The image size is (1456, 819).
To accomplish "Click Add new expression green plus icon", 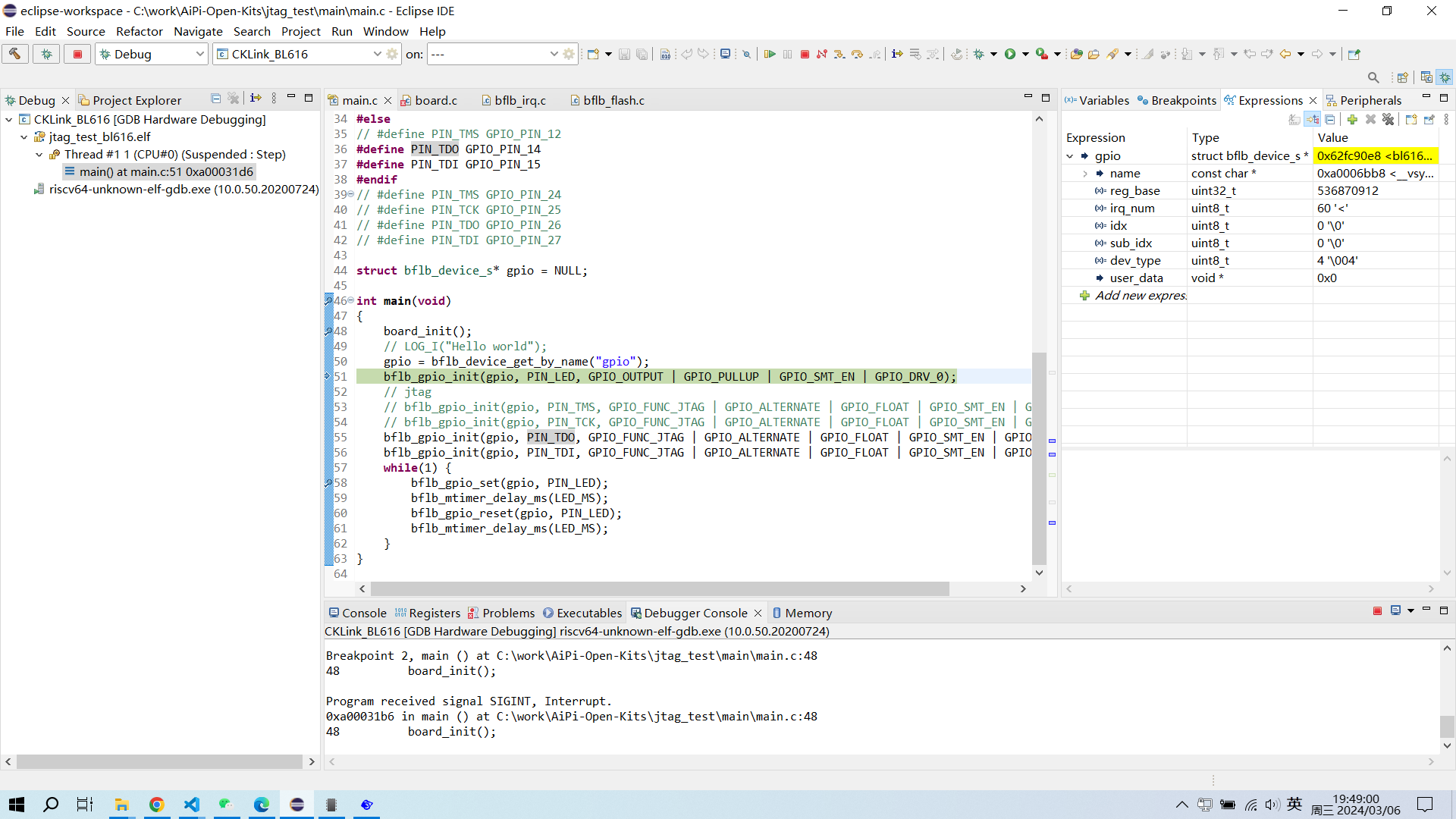I will (1352, 119).
